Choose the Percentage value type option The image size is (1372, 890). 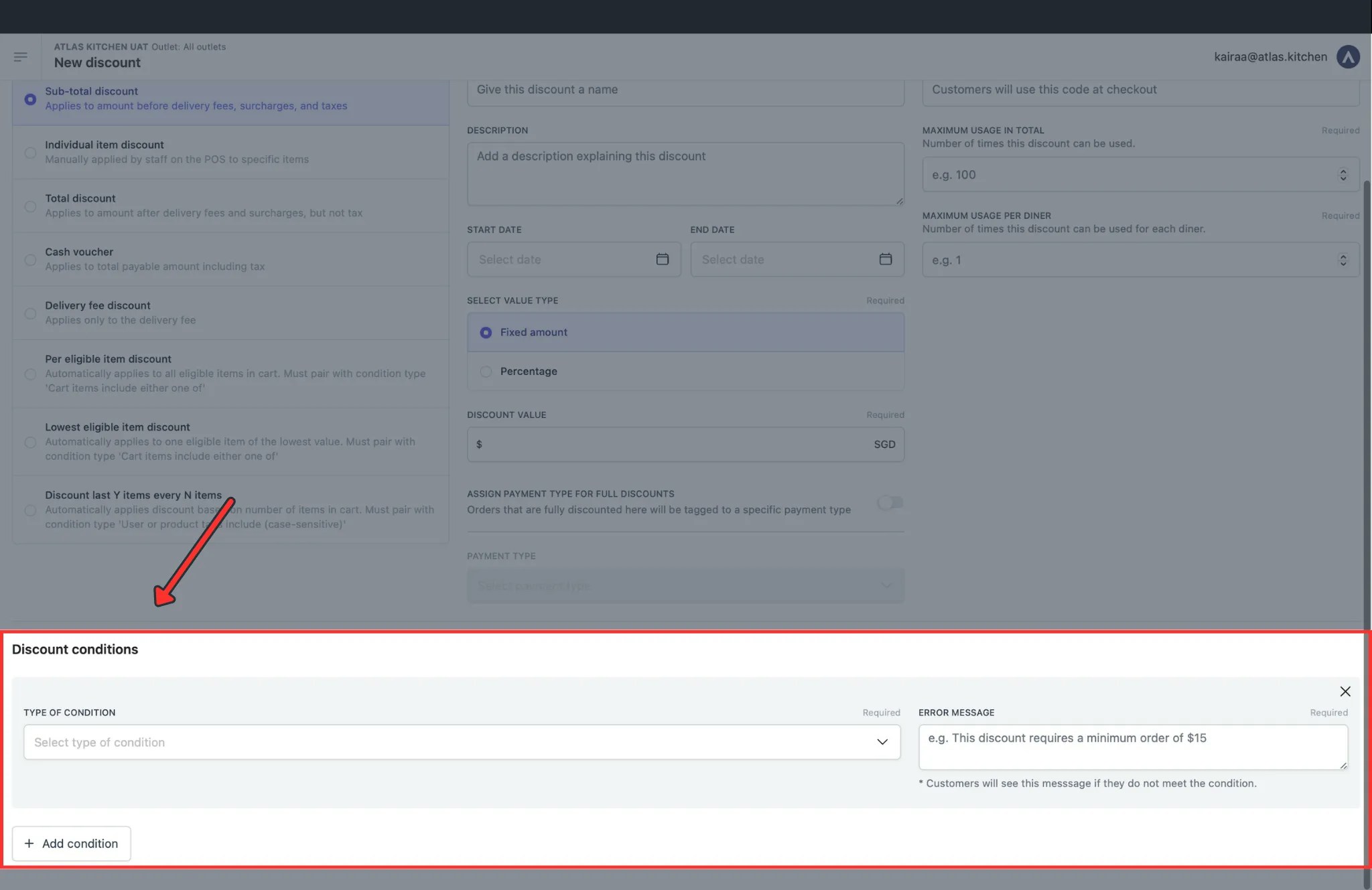pyautogui.click(x=486, y=371)
